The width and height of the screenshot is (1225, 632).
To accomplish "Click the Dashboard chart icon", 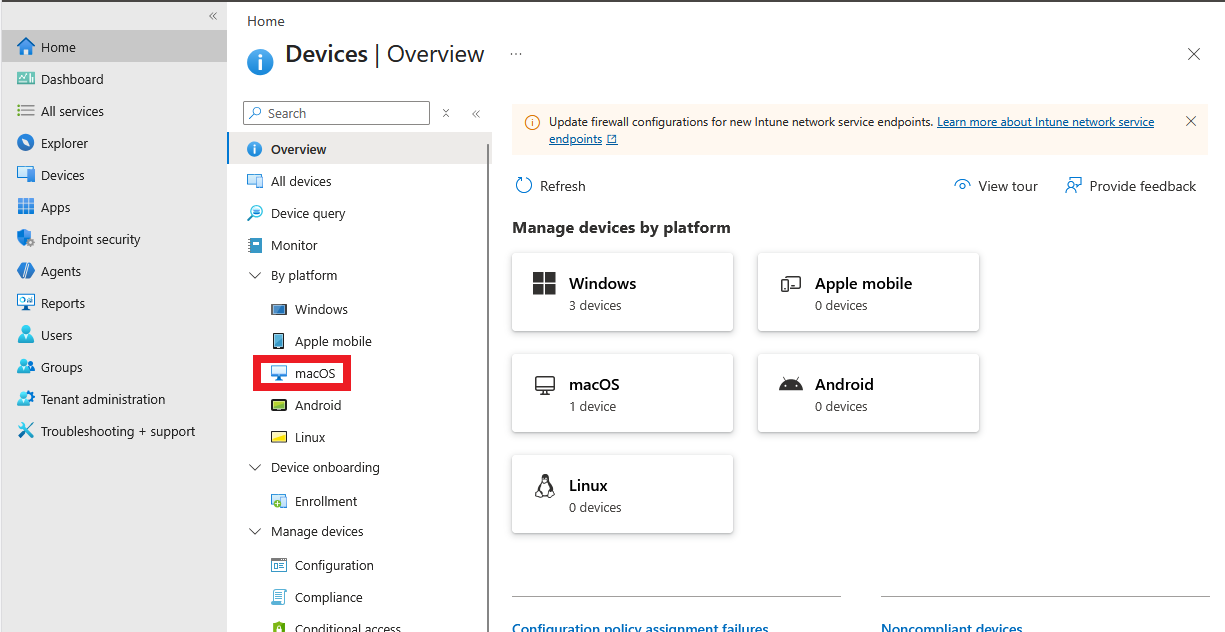I will click(x=26, y=79).
